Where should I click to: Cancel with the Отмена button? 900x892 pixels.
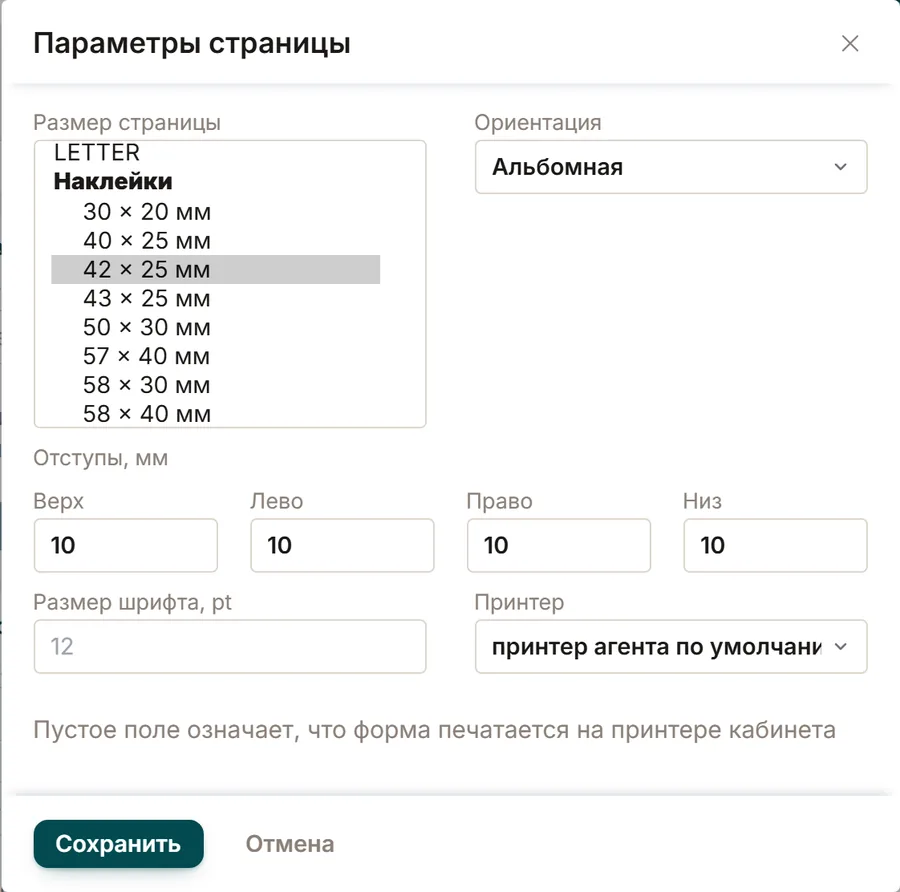tap(290, 844)
